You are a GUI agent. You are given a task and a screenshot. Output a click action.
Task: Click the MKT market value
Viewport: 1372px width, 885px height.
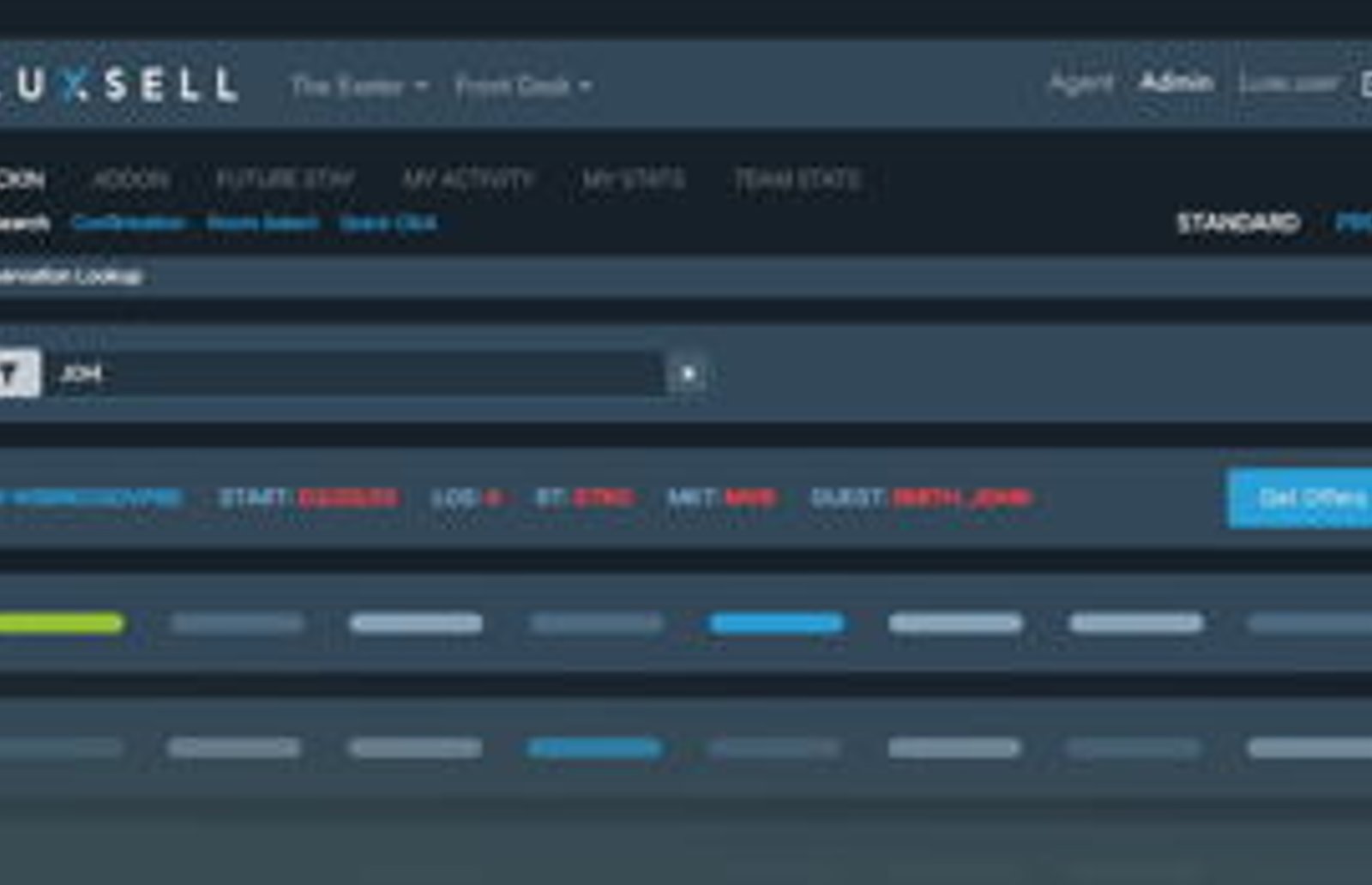coord(751,498)
